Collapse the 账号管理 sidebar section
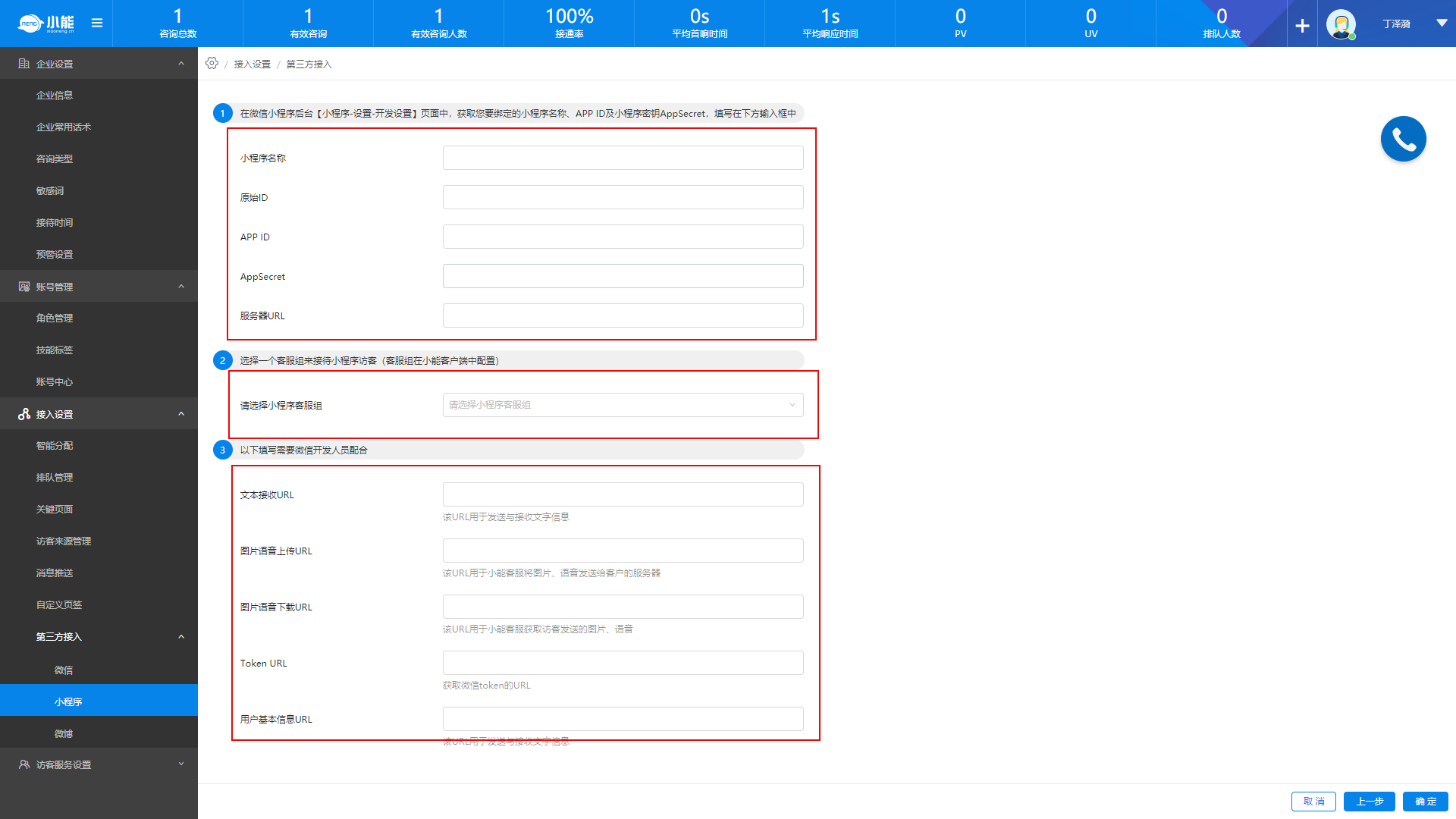 (181, 287)
